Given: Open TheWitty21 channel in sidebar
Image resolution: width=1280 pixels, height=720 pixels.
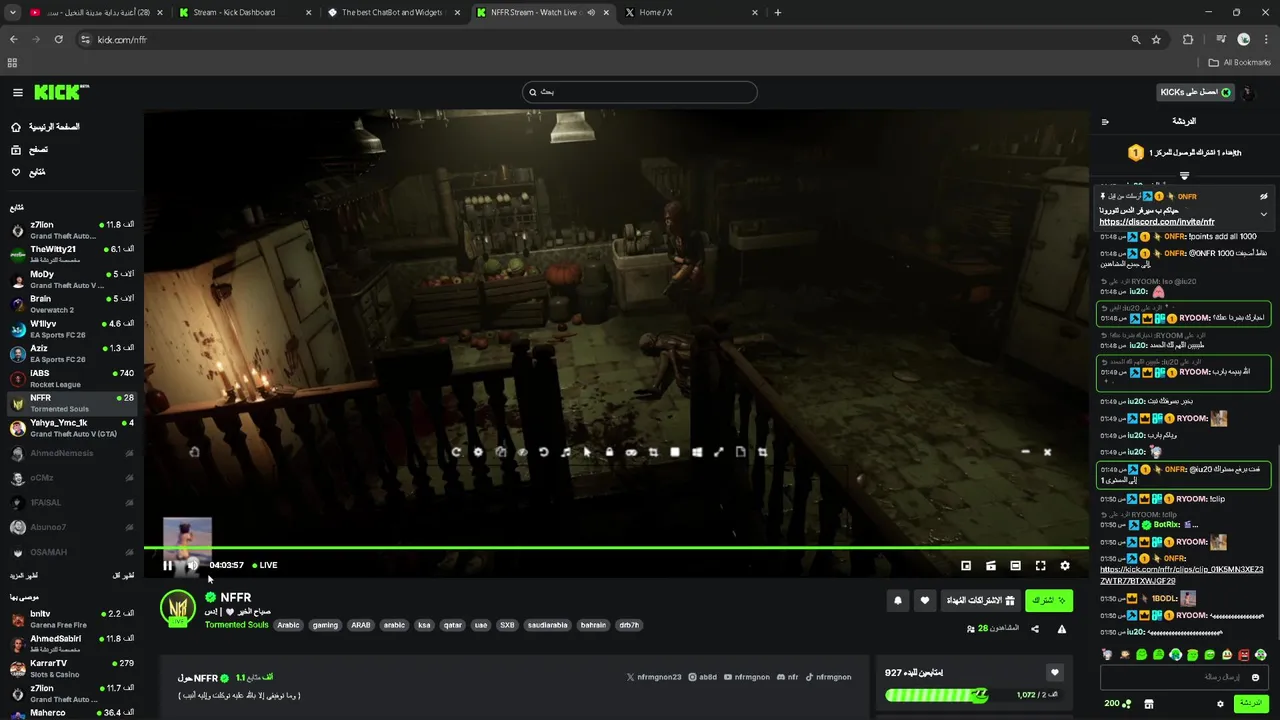Looking at the screenshot, I should 72,254.
